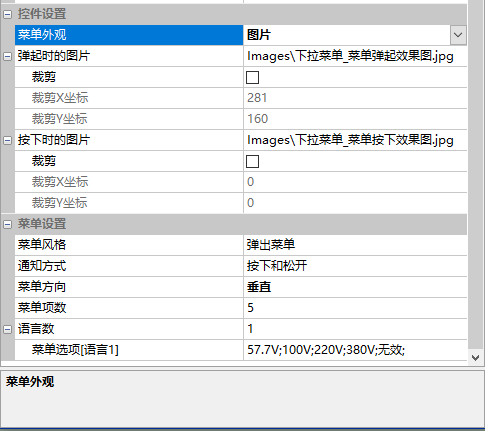This screenshot has height=431, width=485.
Task: Enable 裁剪 checkbox under 弹起时的图片
Action: [x=252, y=77]
